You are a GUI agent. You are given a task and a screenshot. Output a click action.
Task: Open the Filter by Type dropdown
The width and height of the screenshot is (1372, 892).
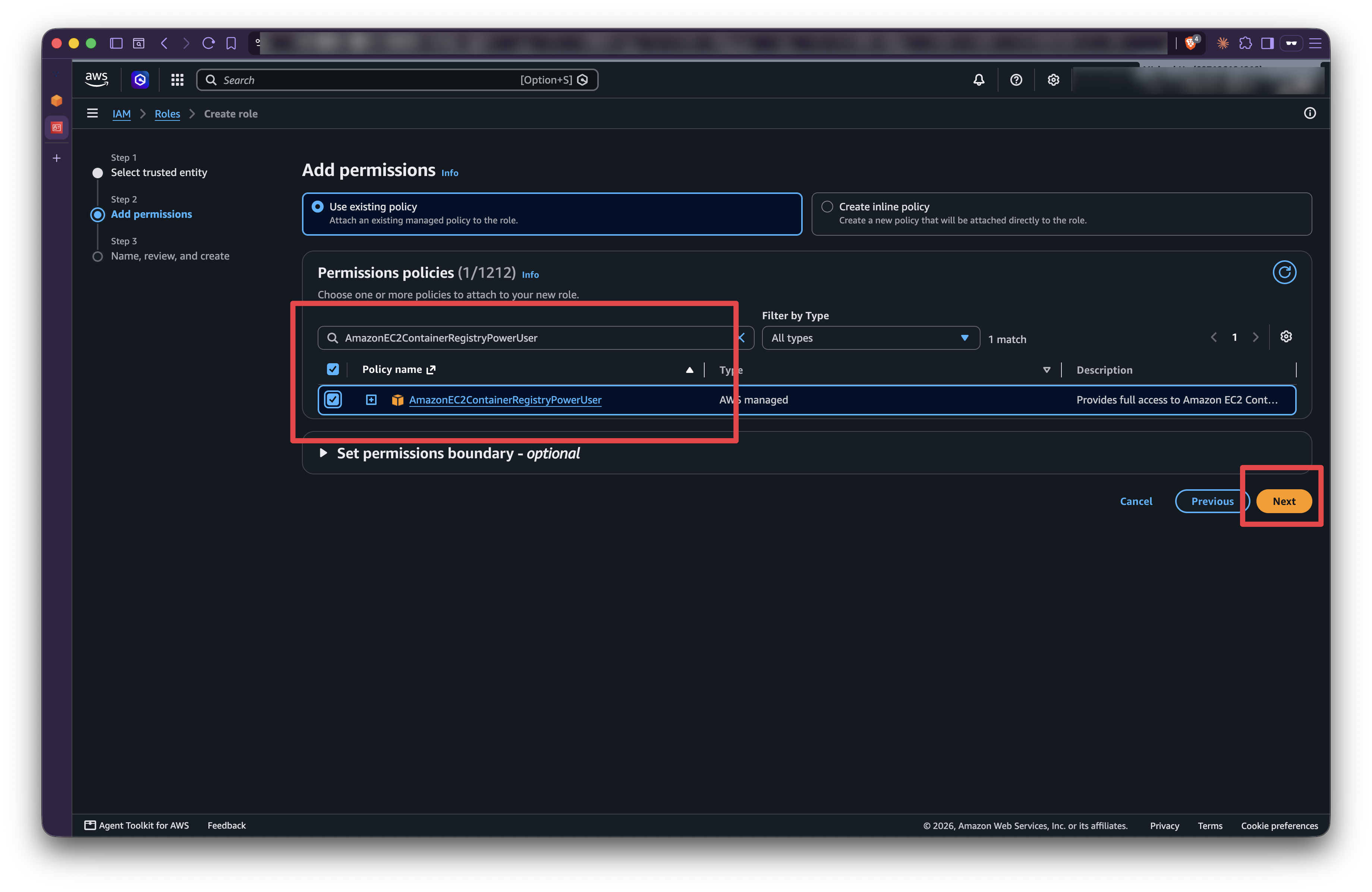coord(871,338)
